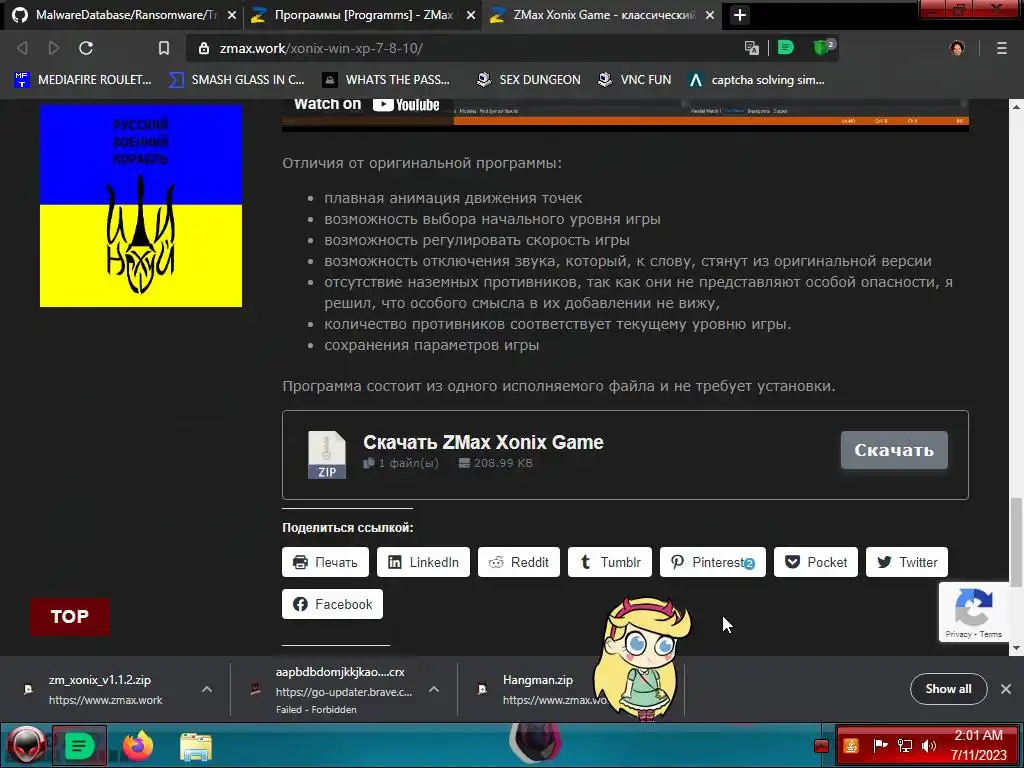This screenshot has height=768, width=1024.
Task: Share the page on Tumblr
Action: coord(610,562)
